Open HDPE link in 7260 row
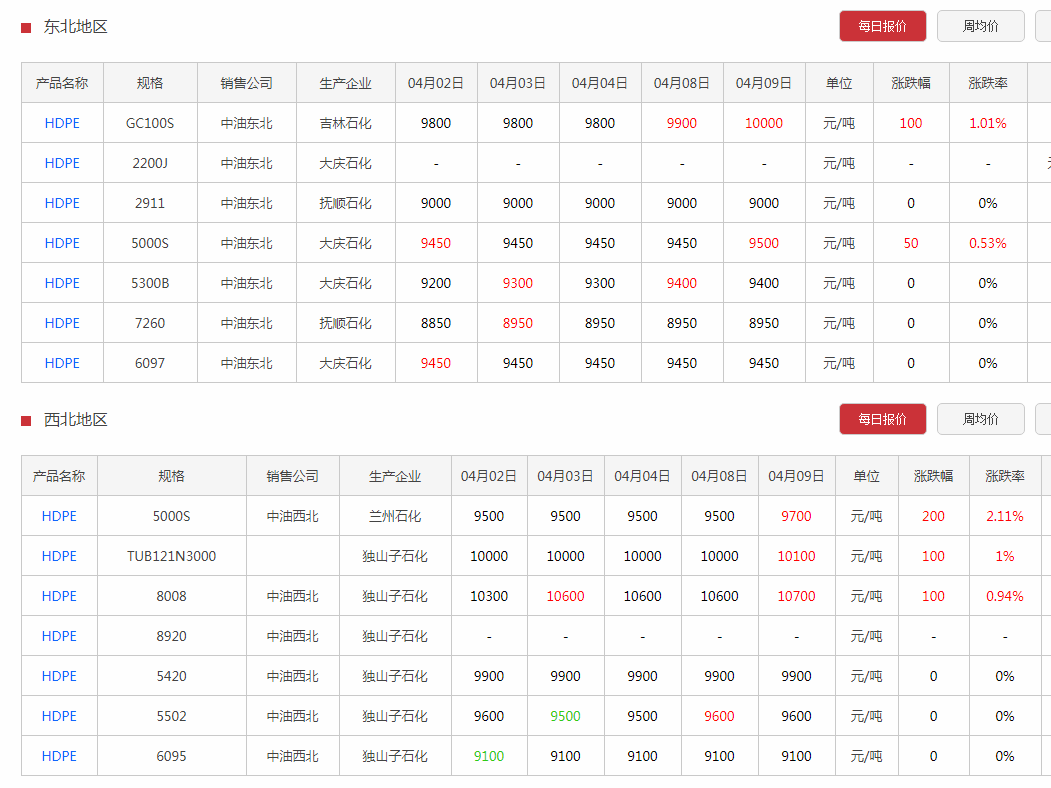 (x=62, y=323)
